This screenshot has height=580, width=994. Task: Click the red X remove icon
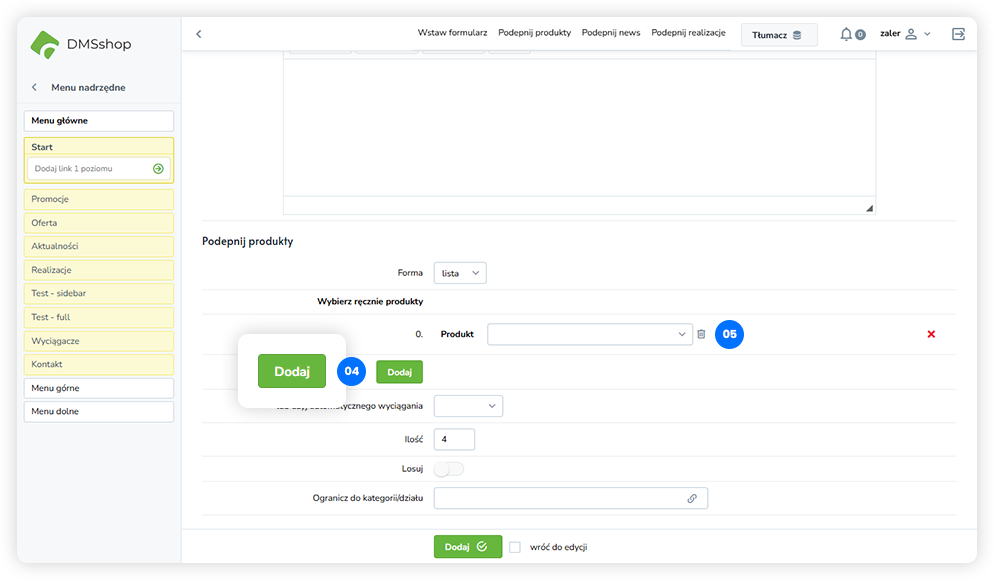click(x=931, y=334)
